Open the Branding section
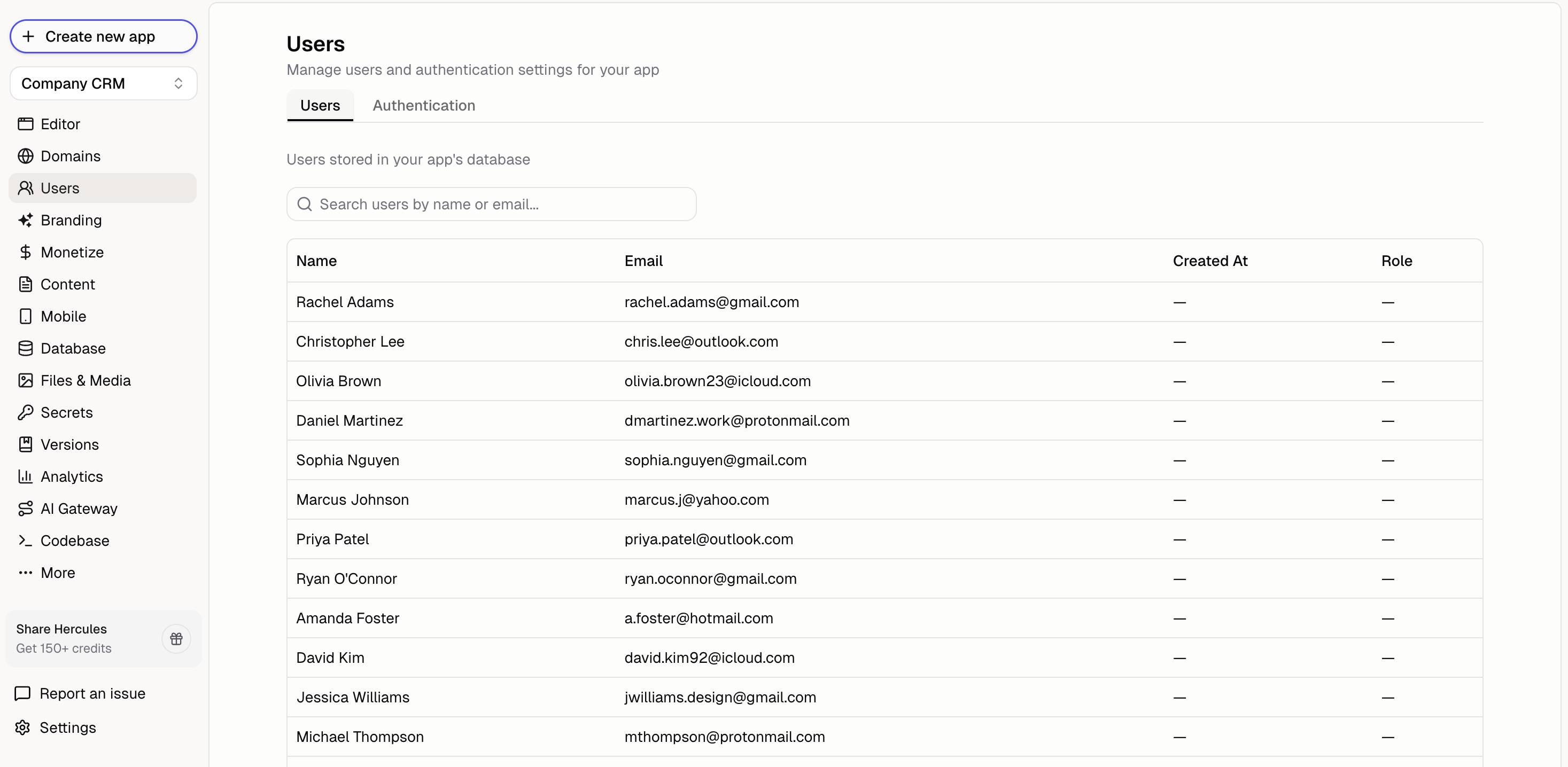Screen dimensions: 1568x767 pyautogui.click(x=71, y=220)
